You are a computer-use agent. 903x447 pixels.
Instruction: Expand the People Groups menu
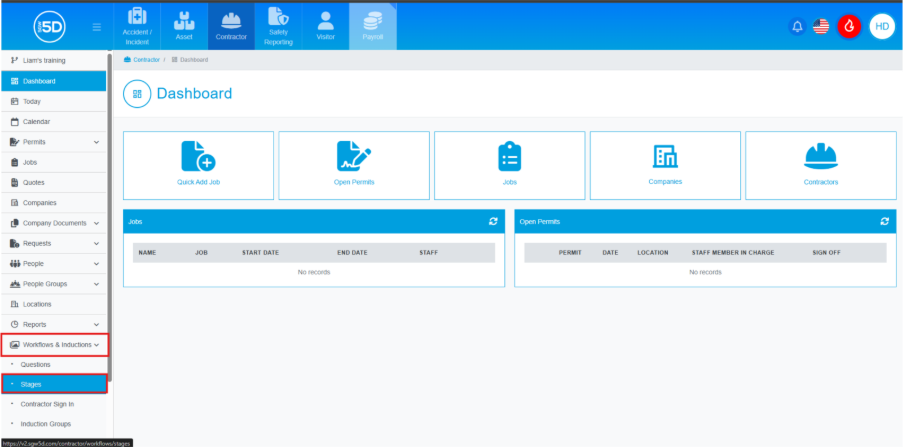(x=96, y=284)
